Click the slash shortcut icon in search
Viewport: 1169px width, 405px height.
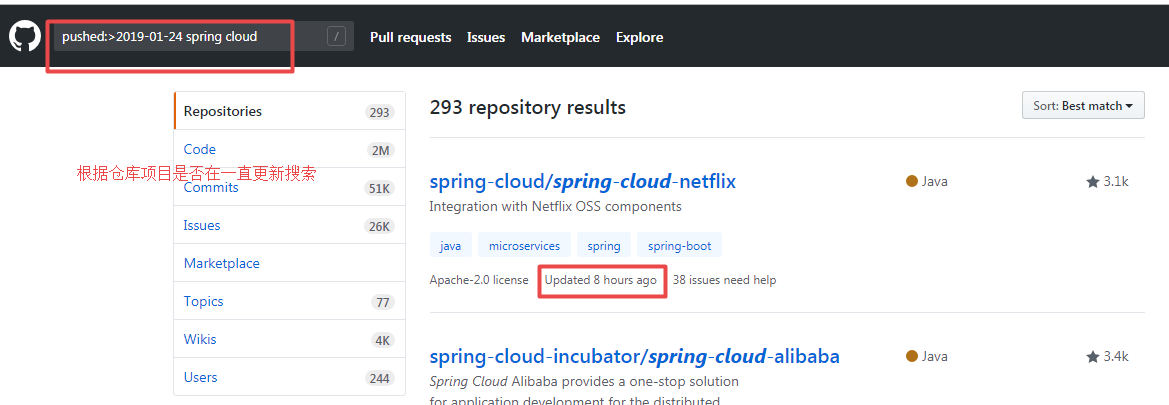coord(337,37)
